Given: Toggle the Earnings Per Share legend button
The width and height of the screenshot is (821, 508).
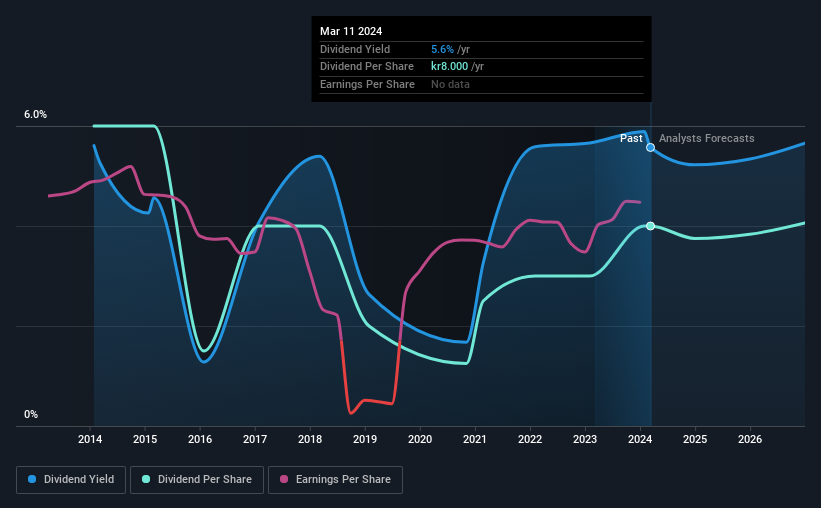Looking at the screenshot, I should tap(335, 480).
